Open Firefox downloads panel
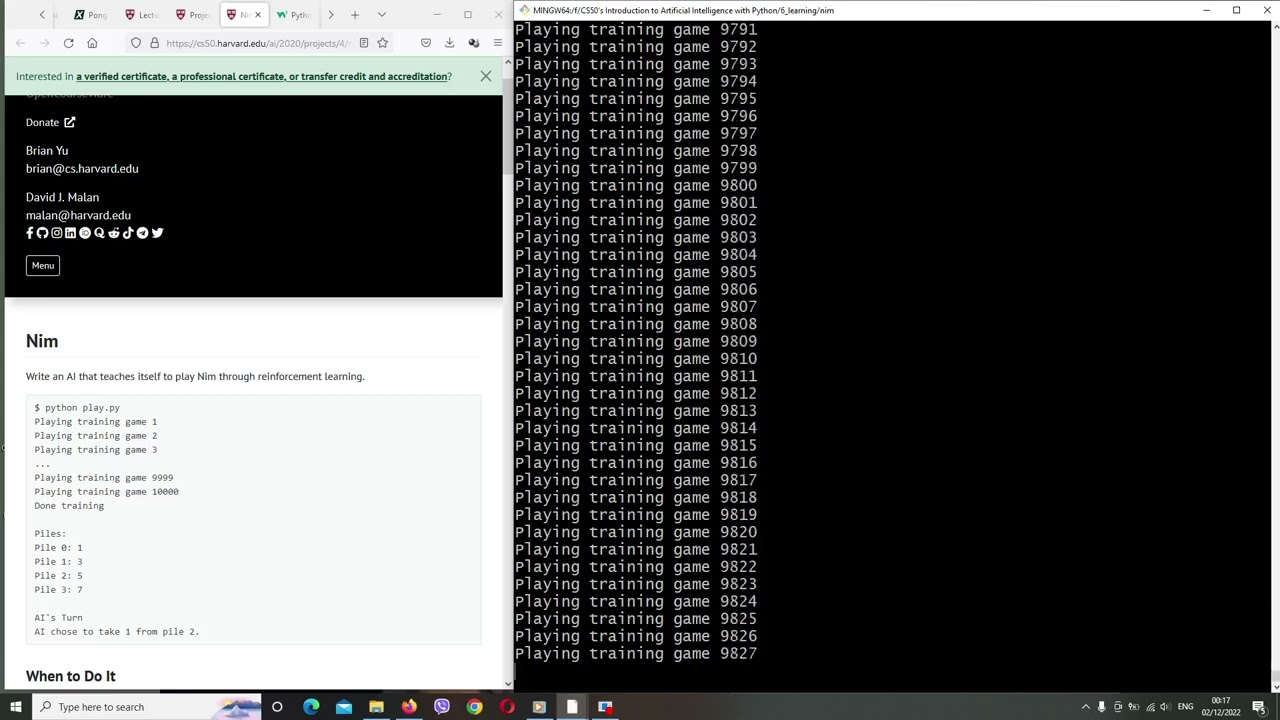1280x720 pixels. pyautogui.click(x=449, y=43)
